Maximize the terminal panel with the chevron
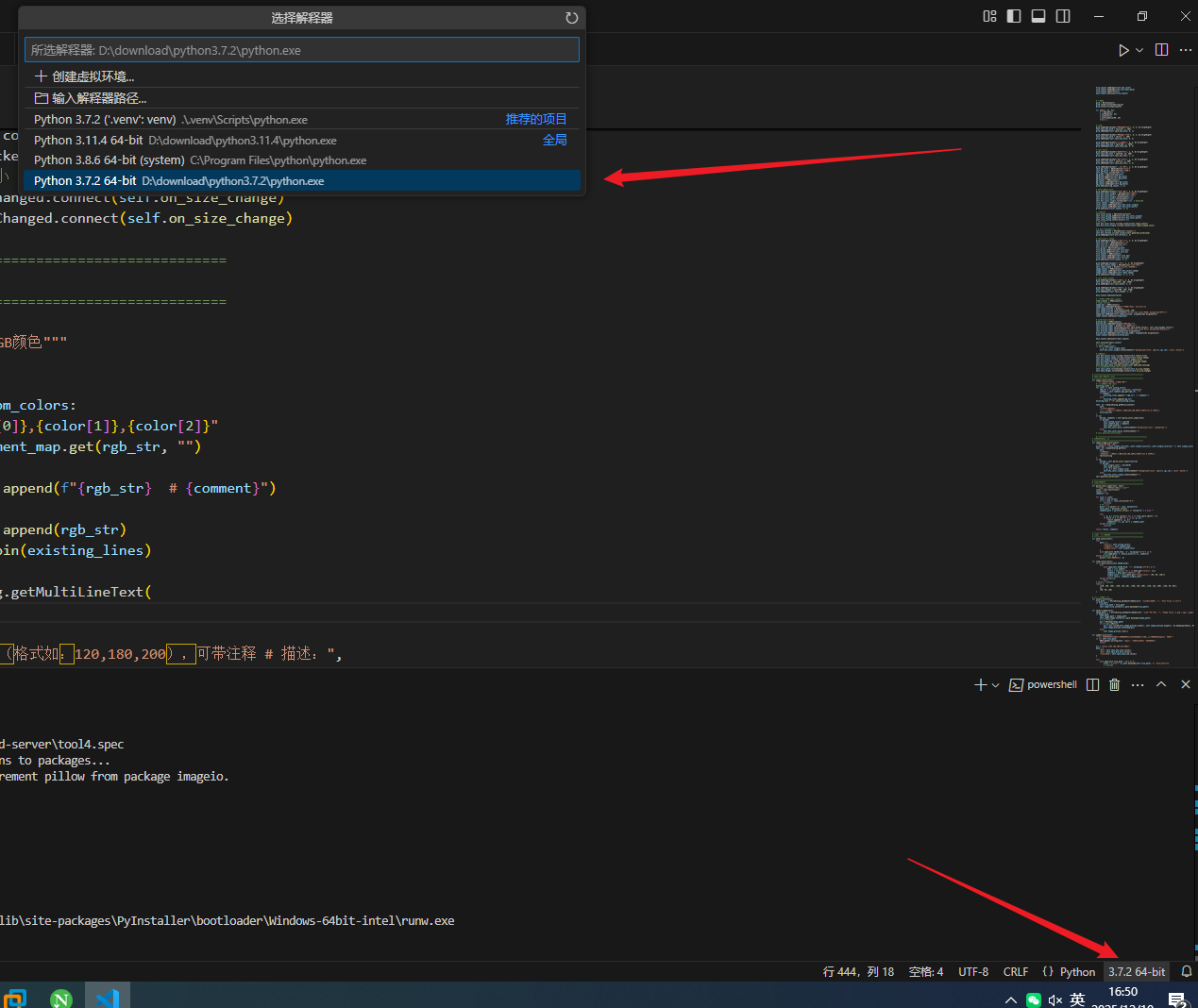 [1161, 684]
